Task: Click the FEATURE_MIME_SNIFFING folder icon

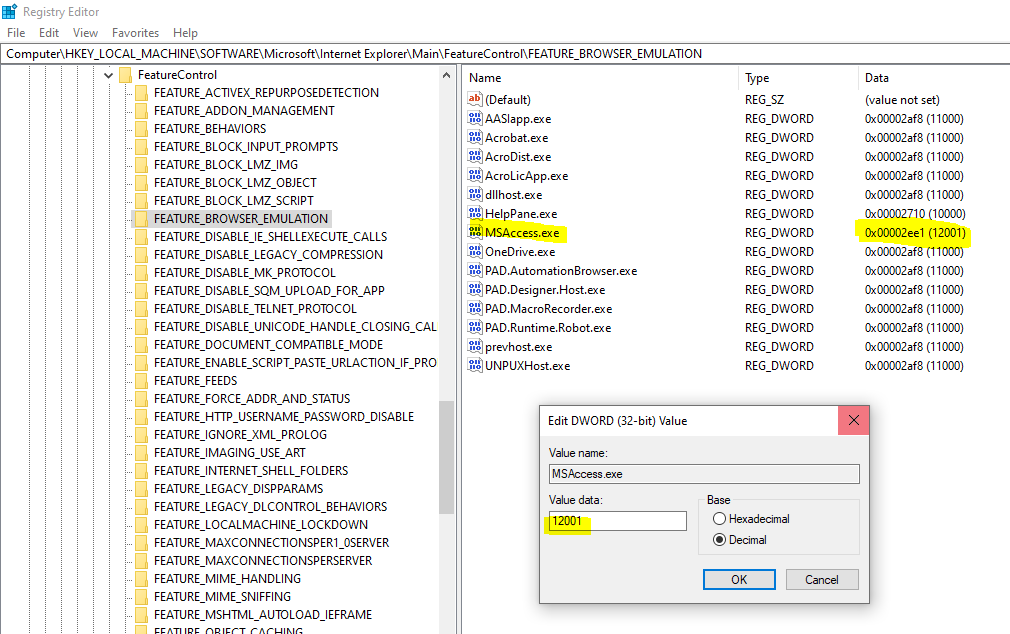Action: pos(142,597)
